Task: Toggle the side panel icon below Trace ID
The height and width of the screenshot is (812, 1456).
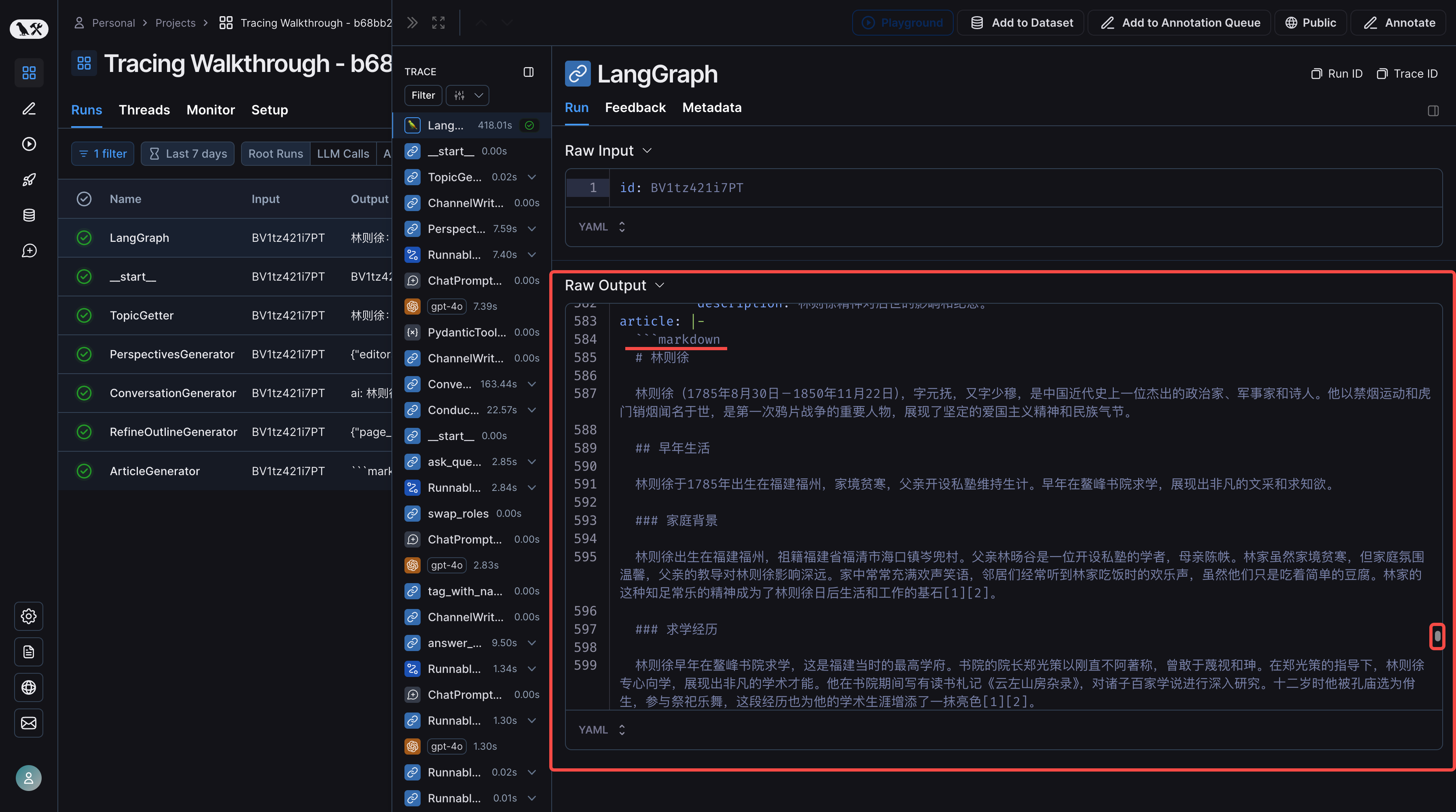Action: coord(1433,111)
